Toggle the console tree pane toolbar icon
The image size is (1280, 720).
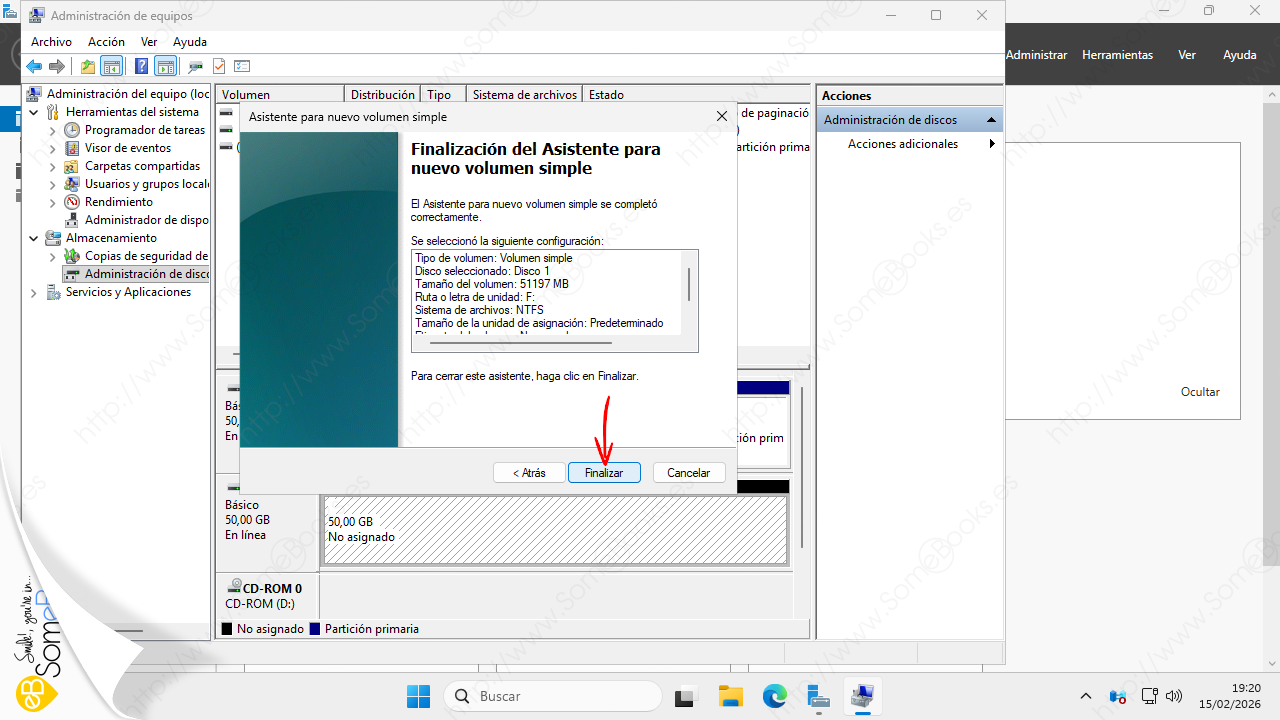112,67
